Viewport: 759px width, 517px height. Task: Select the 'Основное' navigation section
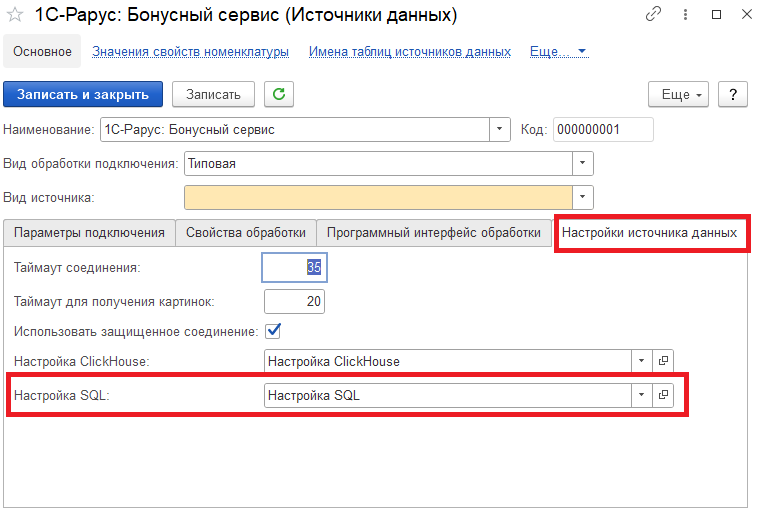pyautogui.click(x=42, y=51)
